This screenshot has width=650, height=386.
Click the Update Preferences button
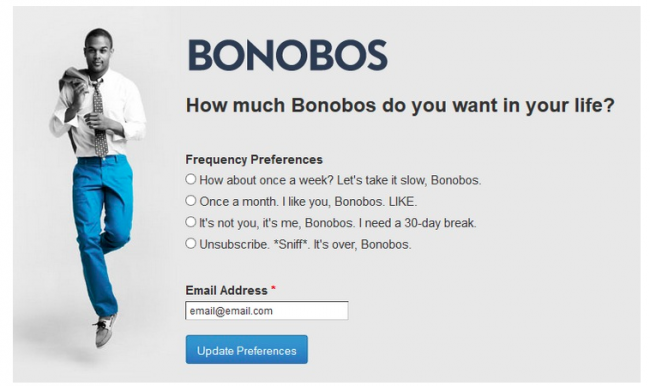(x=247, y=350)
